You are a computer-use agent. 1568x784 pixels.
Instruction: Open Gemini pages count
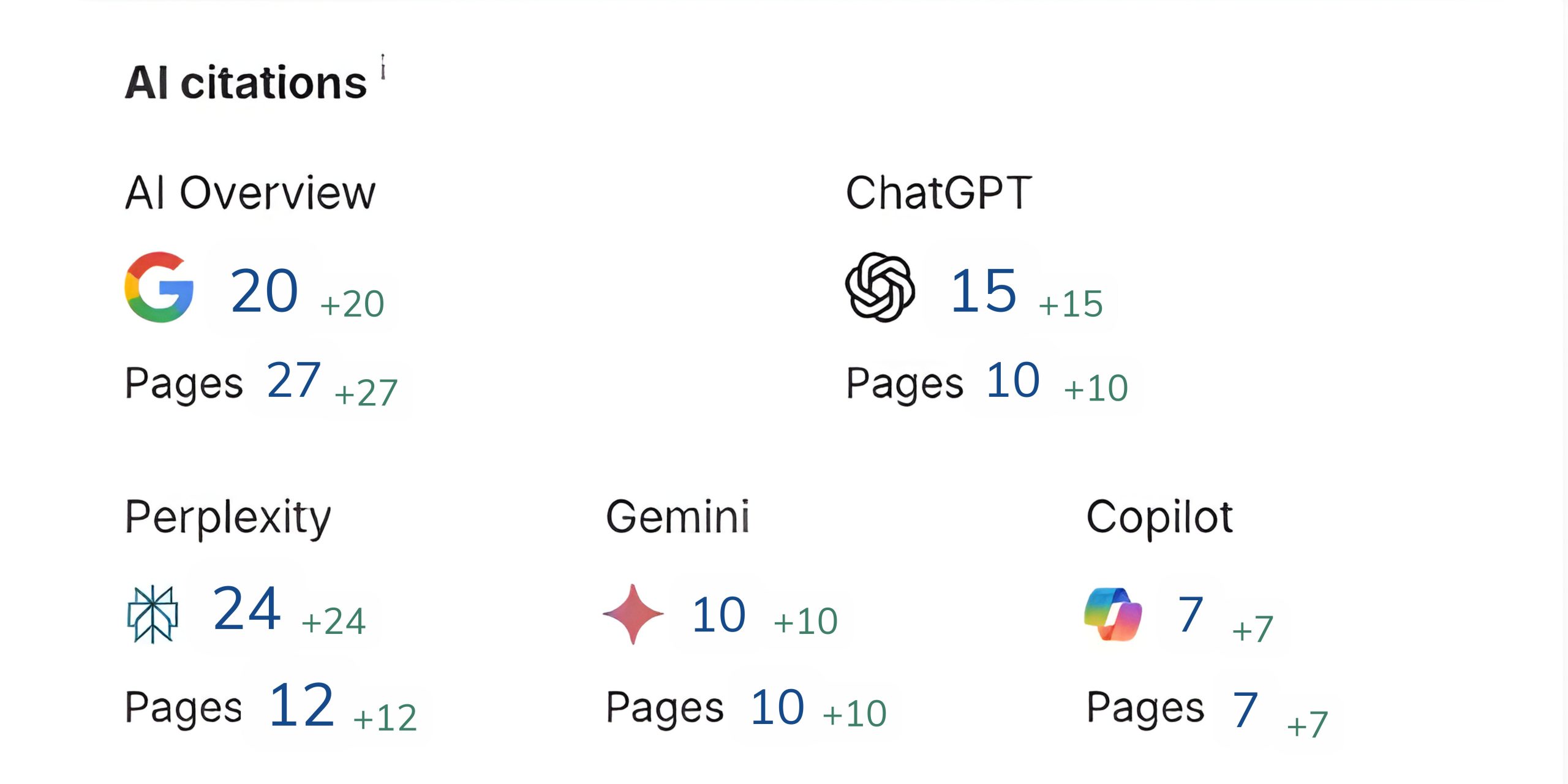click(x=777, y=707)
